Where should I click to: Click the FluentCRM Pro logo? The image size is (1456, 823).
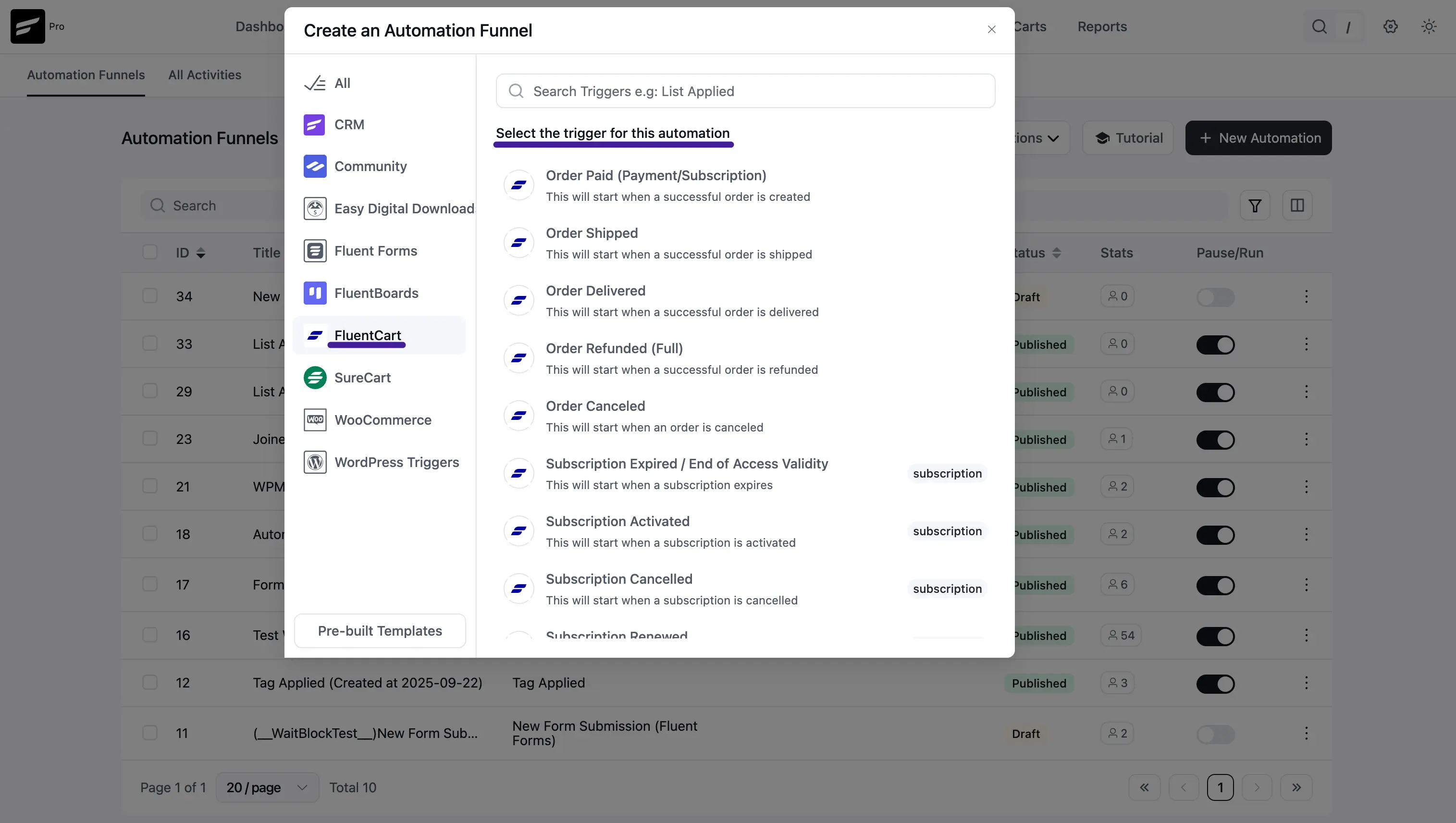coord(28,26)
